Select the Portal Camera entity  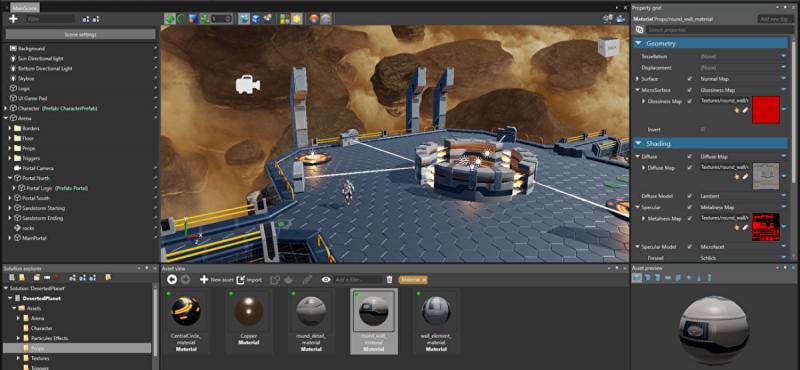coord(38,168)
